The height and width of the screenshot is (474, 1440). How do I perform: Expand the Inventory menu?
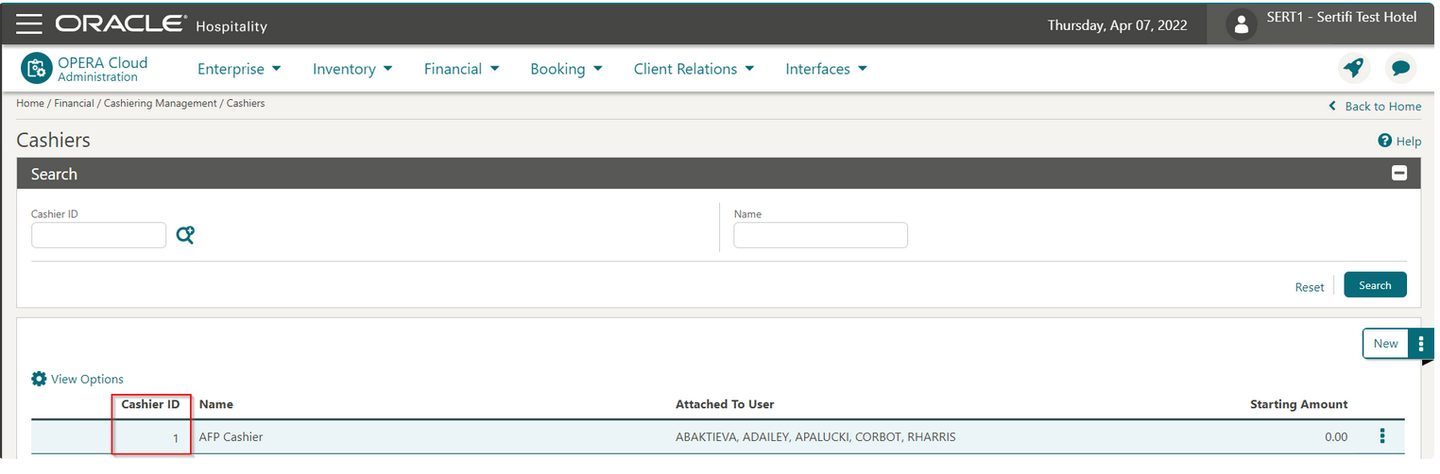[x=352, y=69]
